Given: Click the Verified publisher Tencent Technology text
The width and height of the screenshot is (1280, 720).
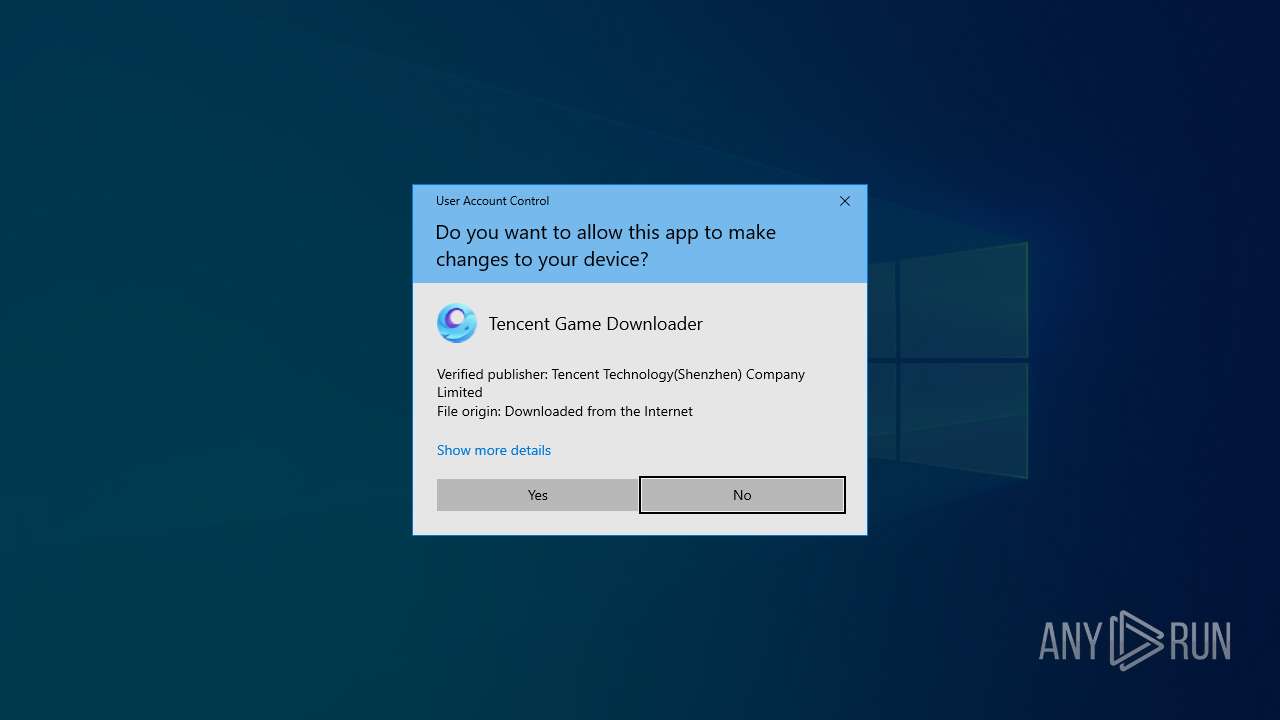Looking at the screenshot, I should click(621, 383).
